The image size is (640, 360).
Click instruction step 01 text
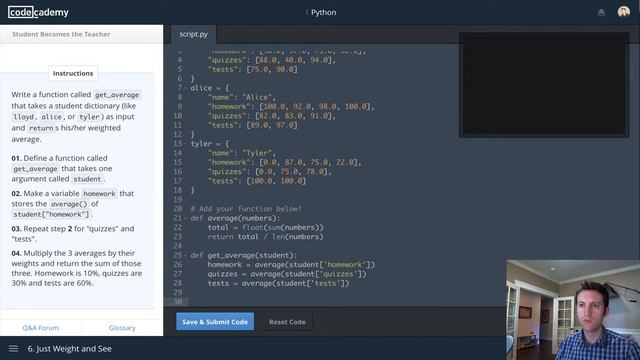[62, 168]
